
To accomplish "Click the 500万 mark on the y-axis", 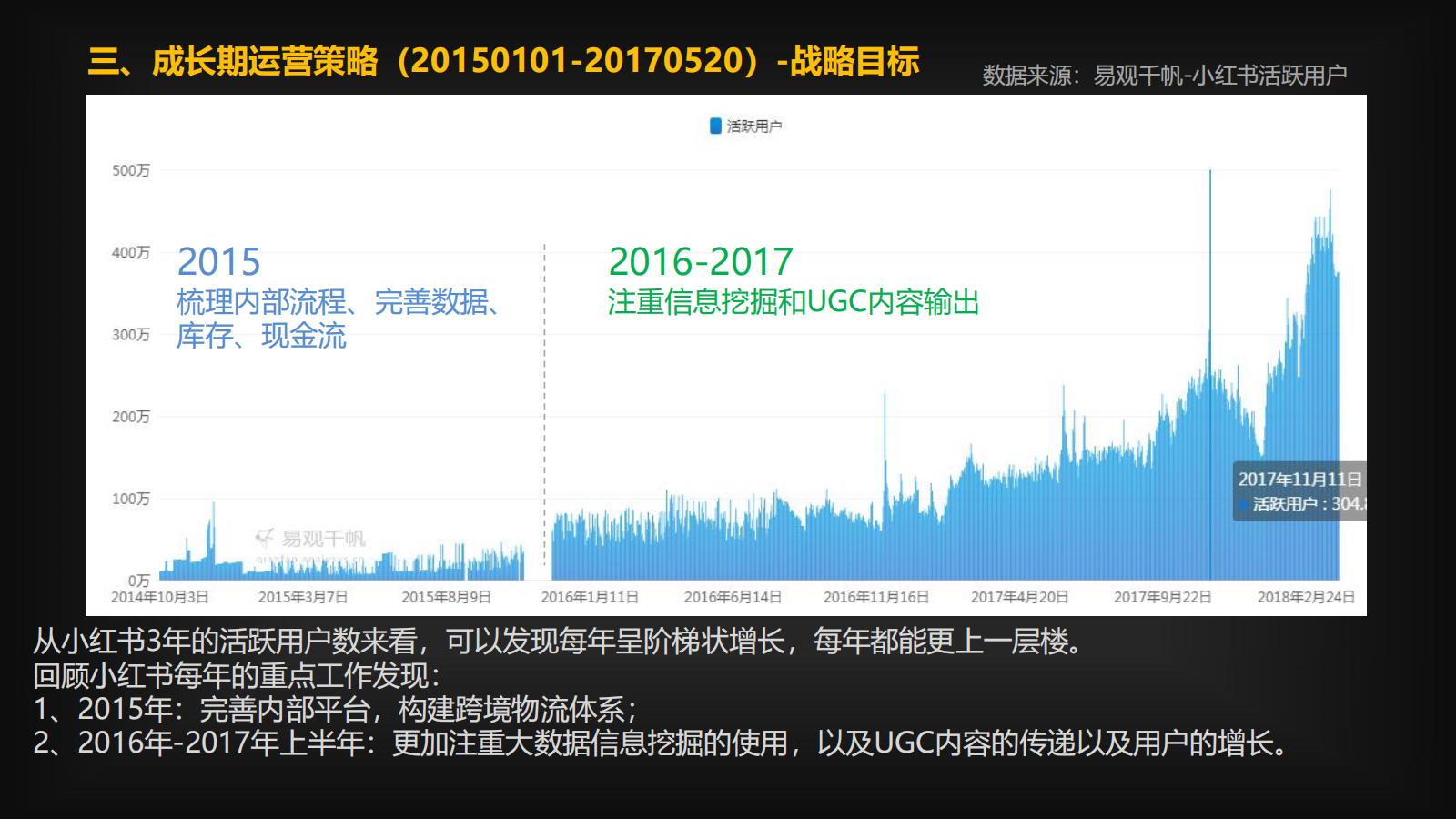I will (x=130, y=169).
